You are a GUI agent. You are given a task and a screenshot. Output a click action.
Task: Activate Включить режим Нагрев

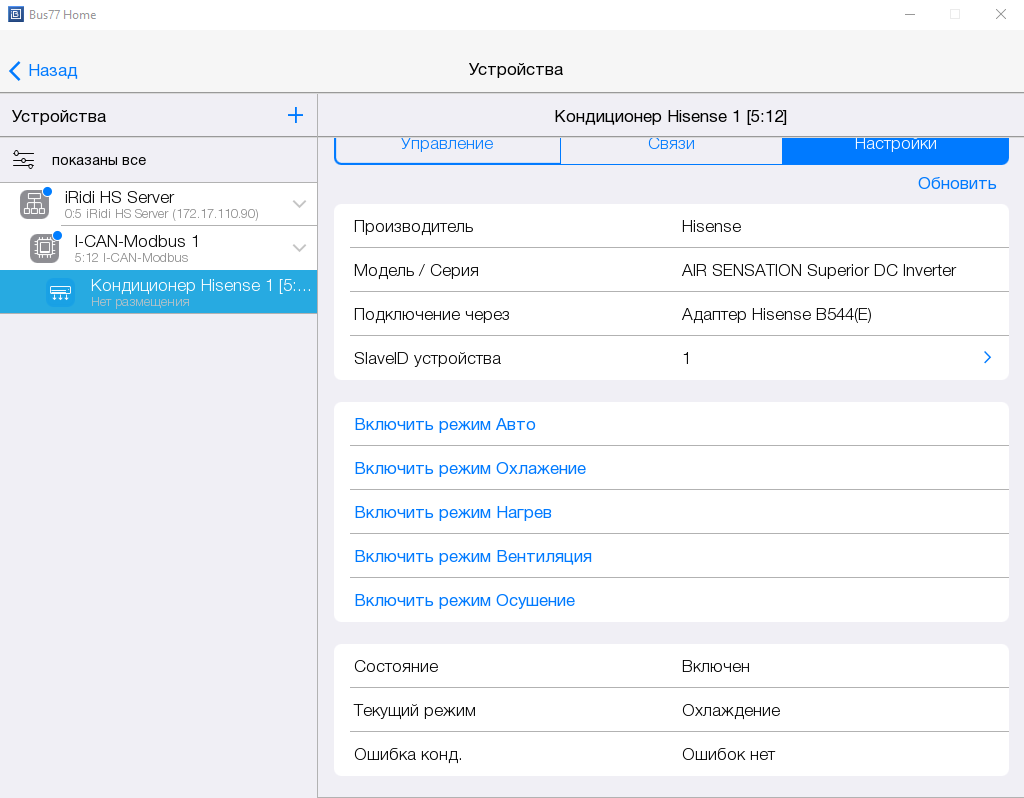[x=453, y=512]
